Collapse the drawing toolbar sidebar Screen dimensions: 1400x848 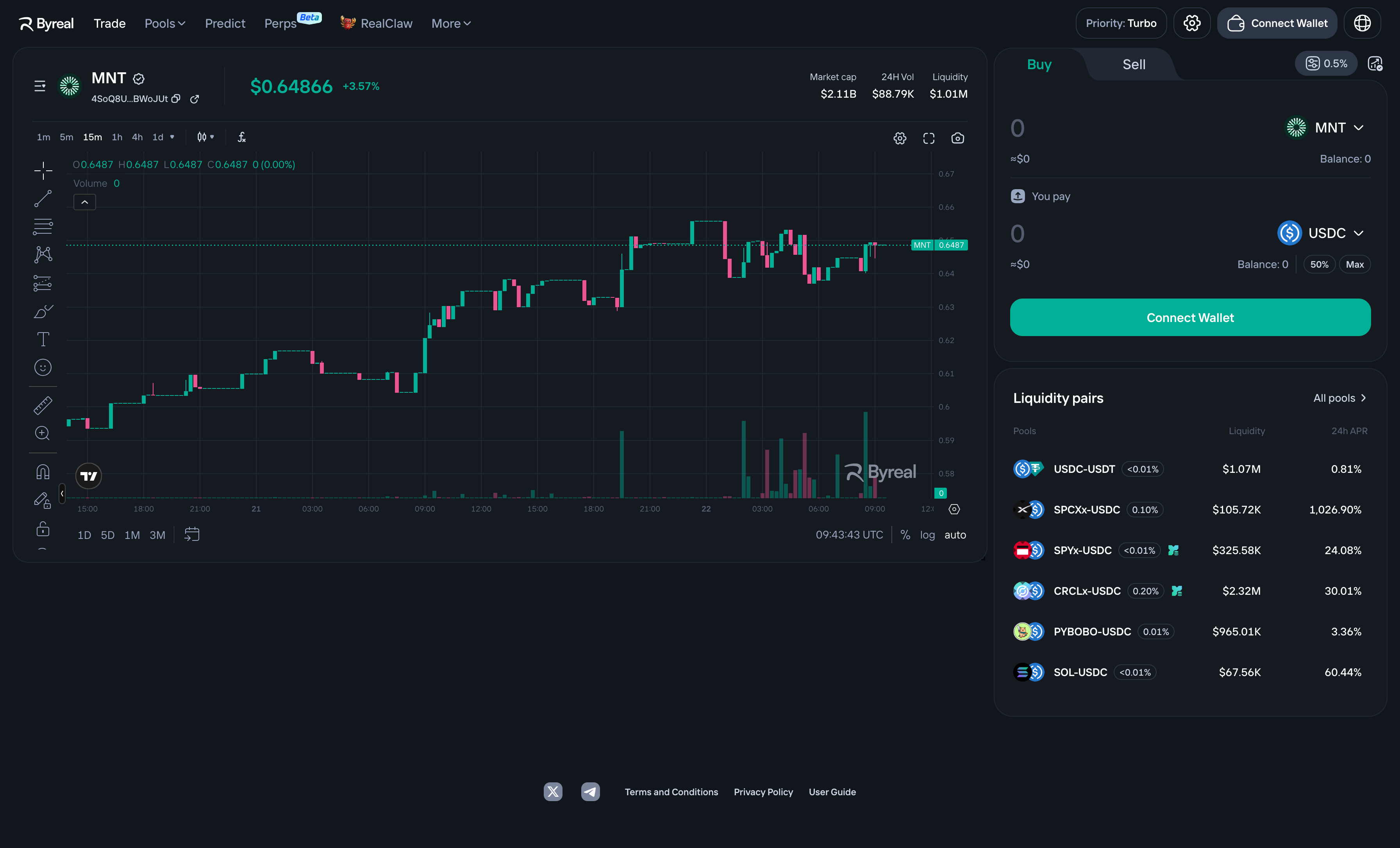click(x=62, y=493)
